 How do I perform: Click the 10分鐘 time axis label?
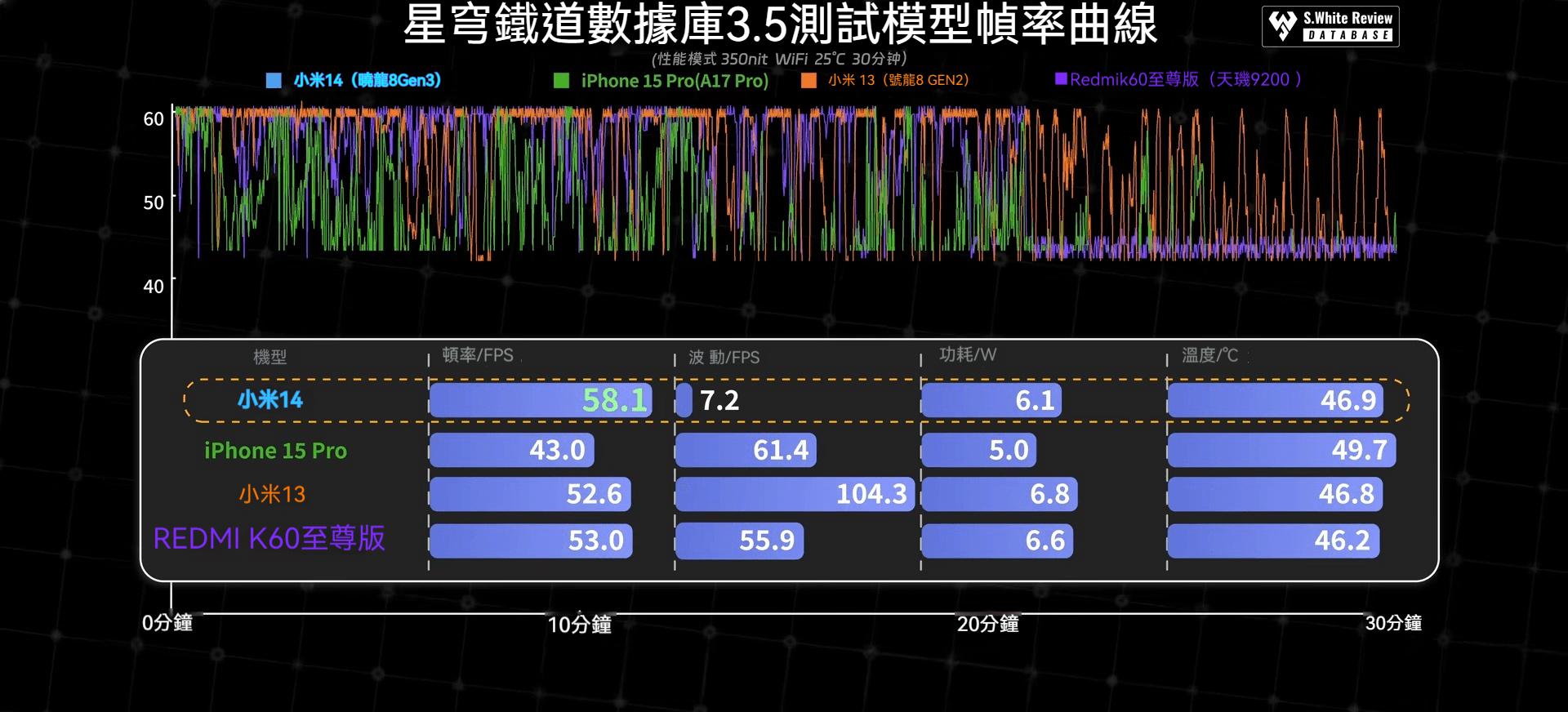click(580, 625)
